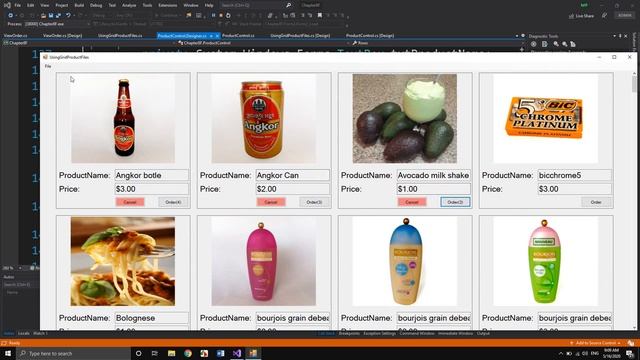Switch to UsingGridProductFiles.cs [Design] tab
Viewport: 640px width, 360px height.
coord(300,36)
